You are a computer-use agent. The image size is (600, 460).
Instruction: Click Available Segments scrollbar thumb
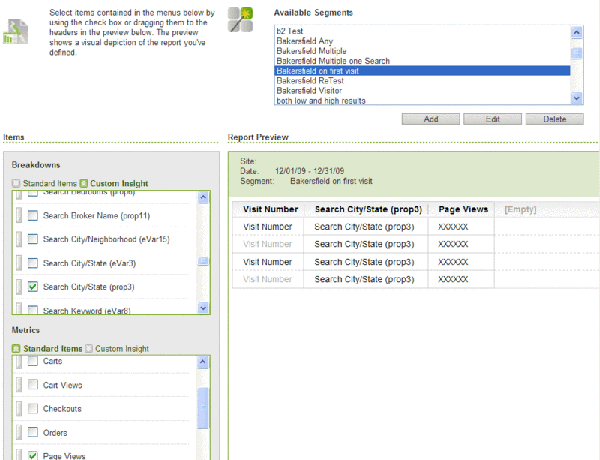(576, 53)
